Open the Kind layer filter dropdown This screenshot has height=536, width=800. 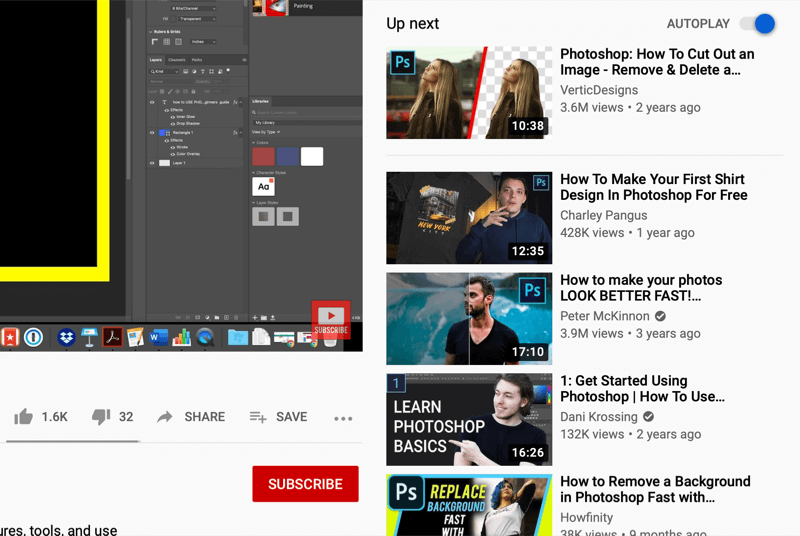[164, 71]
